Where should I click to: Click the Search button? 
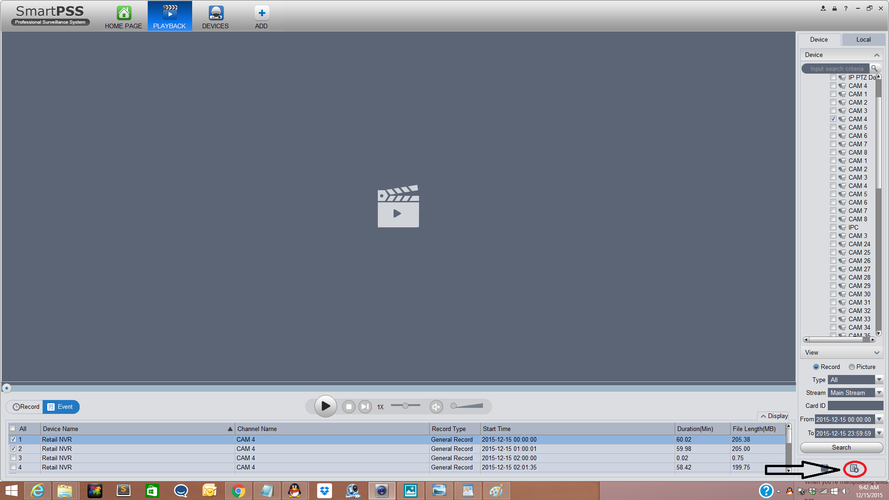(x=841, y=447)
